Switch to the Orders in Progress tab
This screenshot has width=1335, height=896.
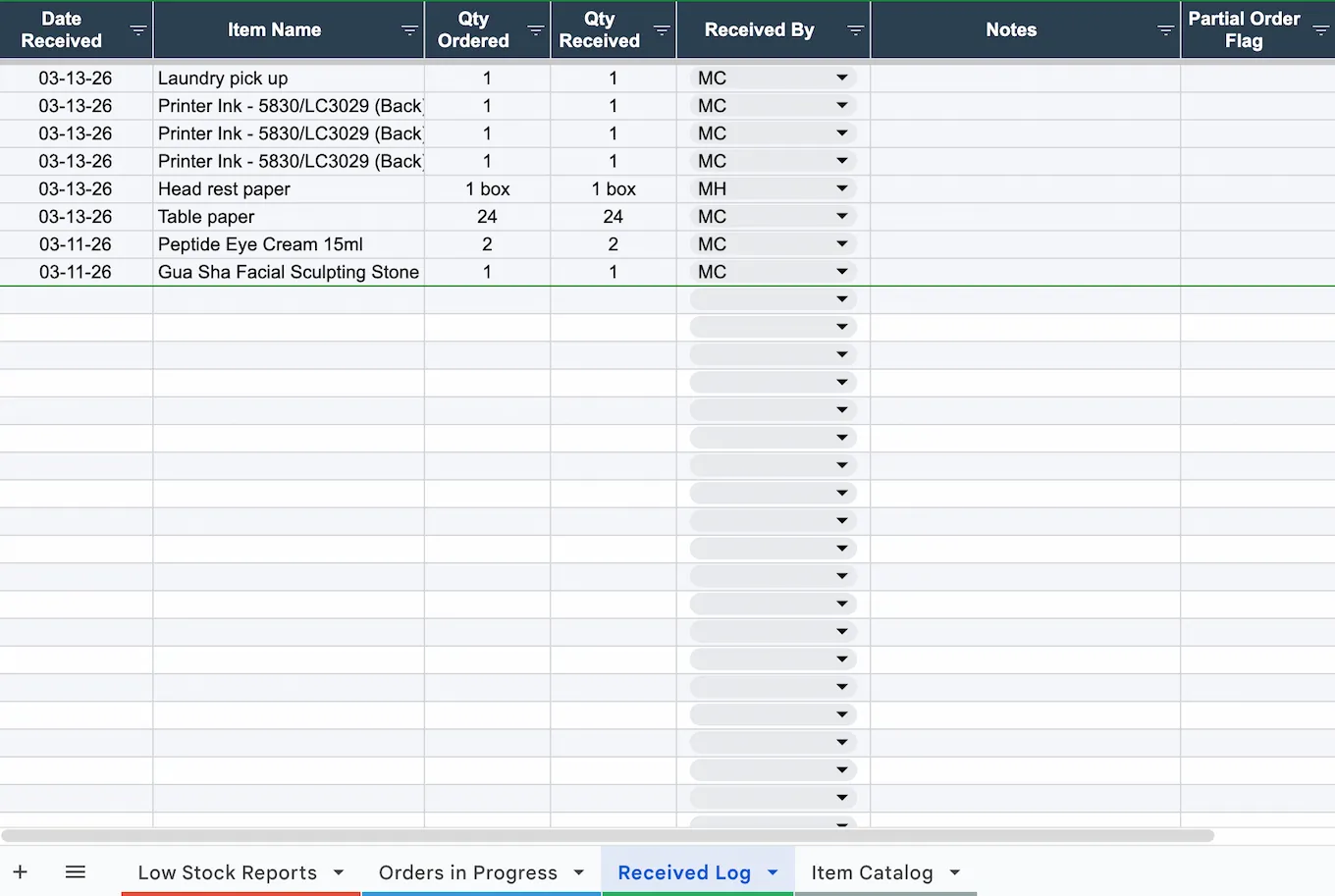point(469,871)
